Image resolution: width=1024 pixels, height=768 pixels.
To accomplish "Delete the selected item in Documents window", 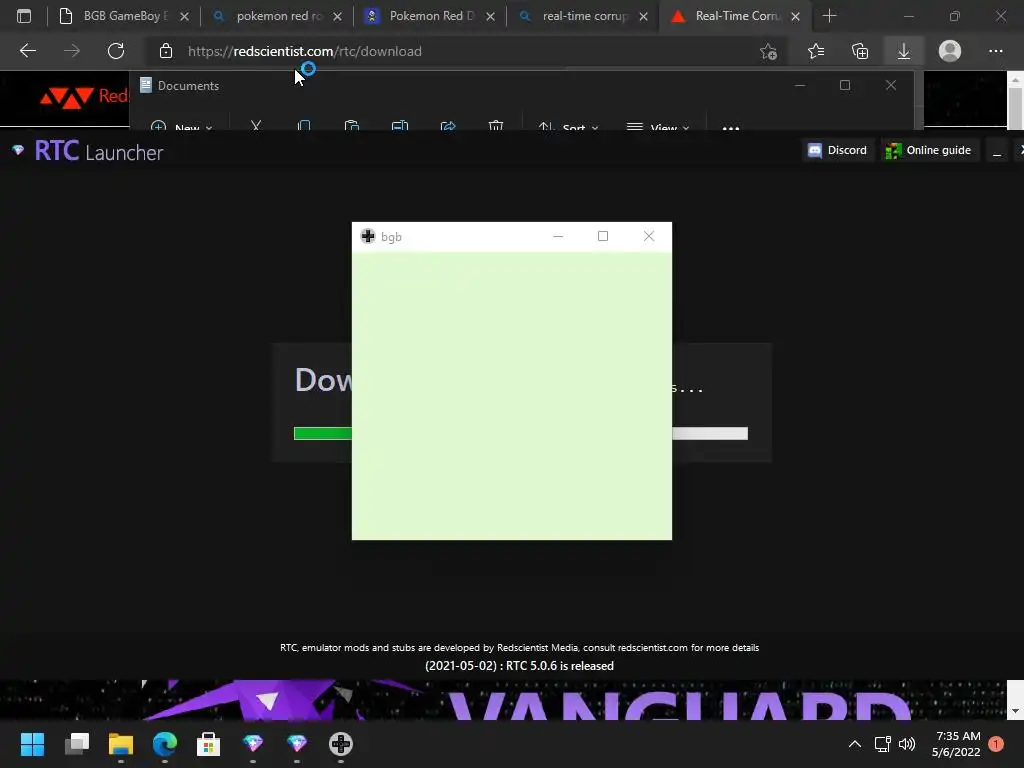I will point(496,125).
